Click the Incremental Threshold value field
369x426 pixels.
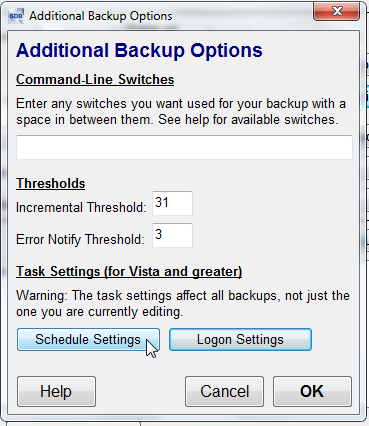172,203
